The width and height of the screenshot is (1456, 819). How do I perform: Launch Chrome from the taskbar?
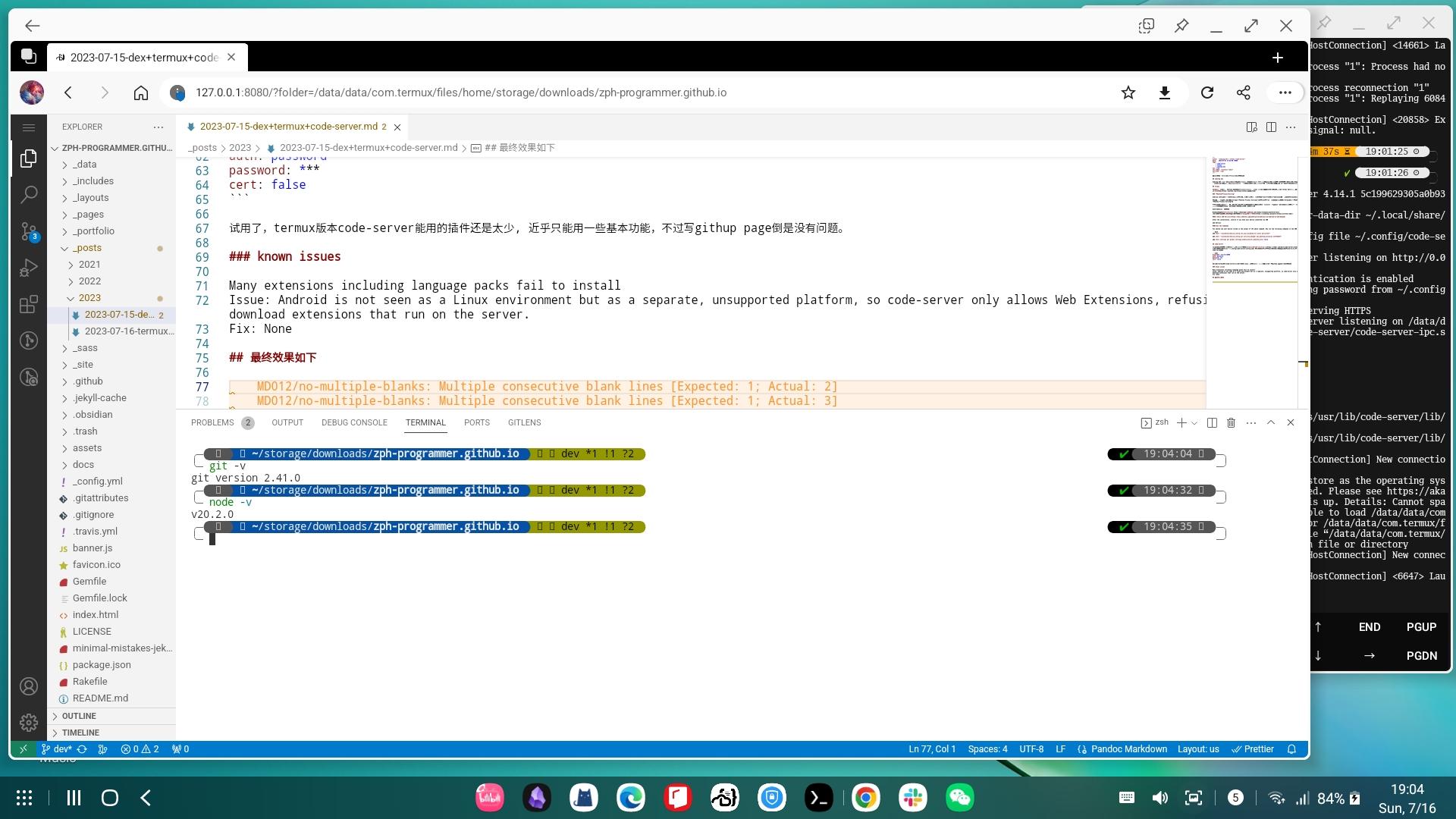point(866,798)
